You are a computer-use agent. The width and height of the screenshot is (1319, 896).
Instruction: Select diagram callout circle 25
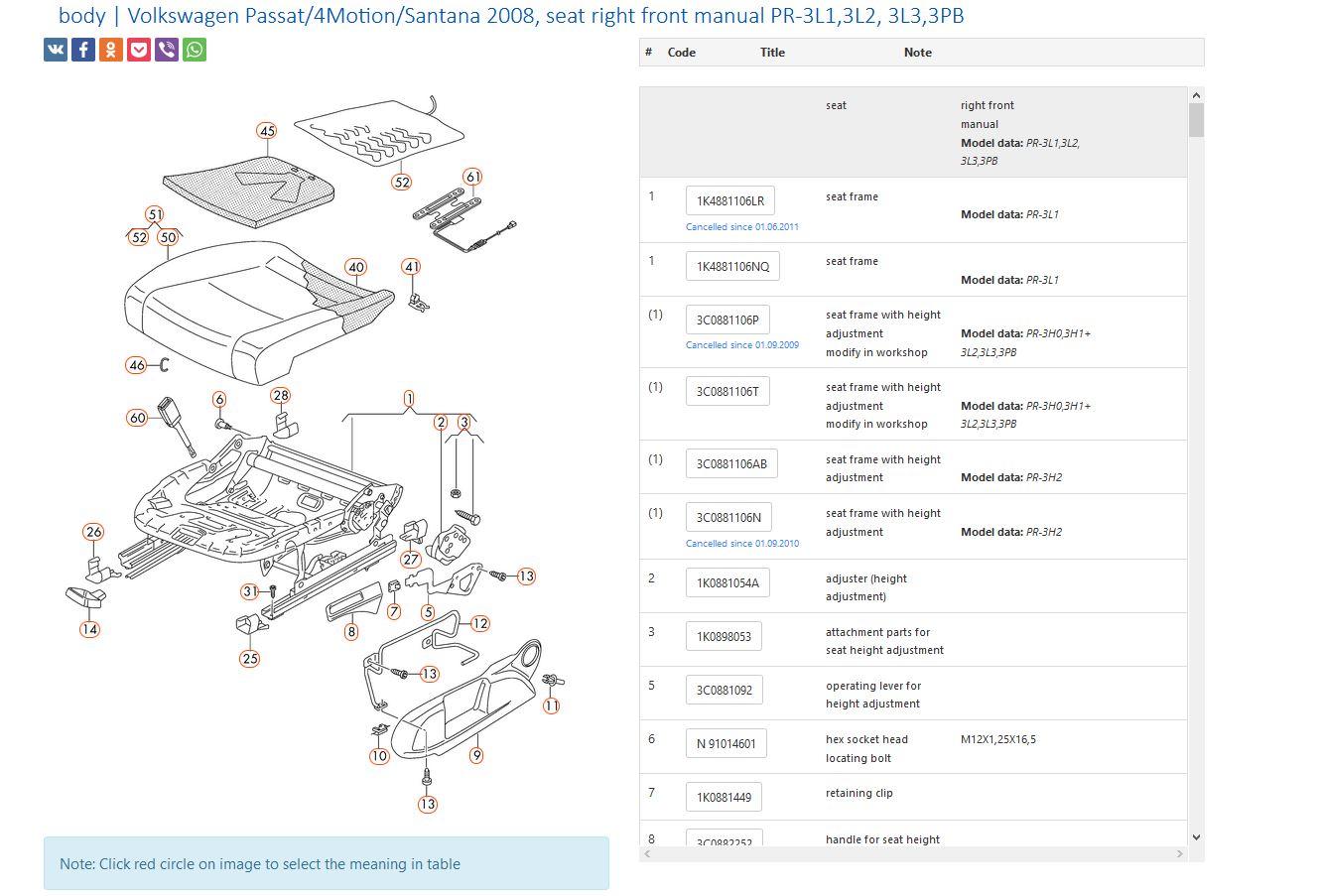click(250, 658)
